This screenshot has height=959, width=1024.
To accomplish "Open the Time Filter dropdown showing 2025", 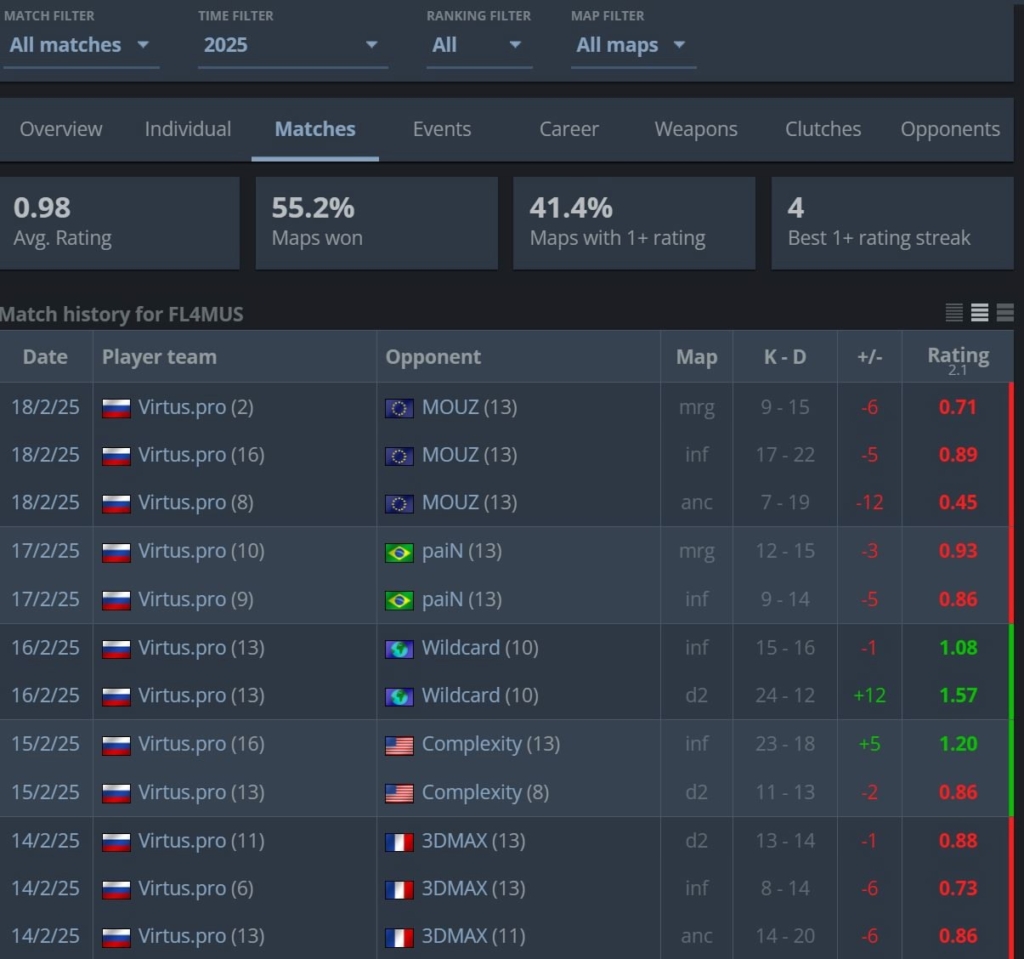I will click(292, 45).
